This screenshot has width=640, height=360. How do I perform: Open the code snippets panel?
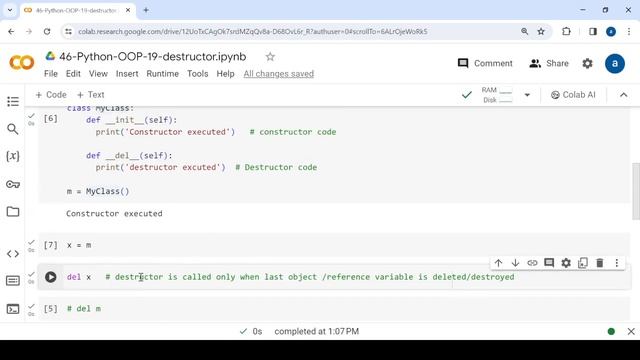tap(13, 254)
